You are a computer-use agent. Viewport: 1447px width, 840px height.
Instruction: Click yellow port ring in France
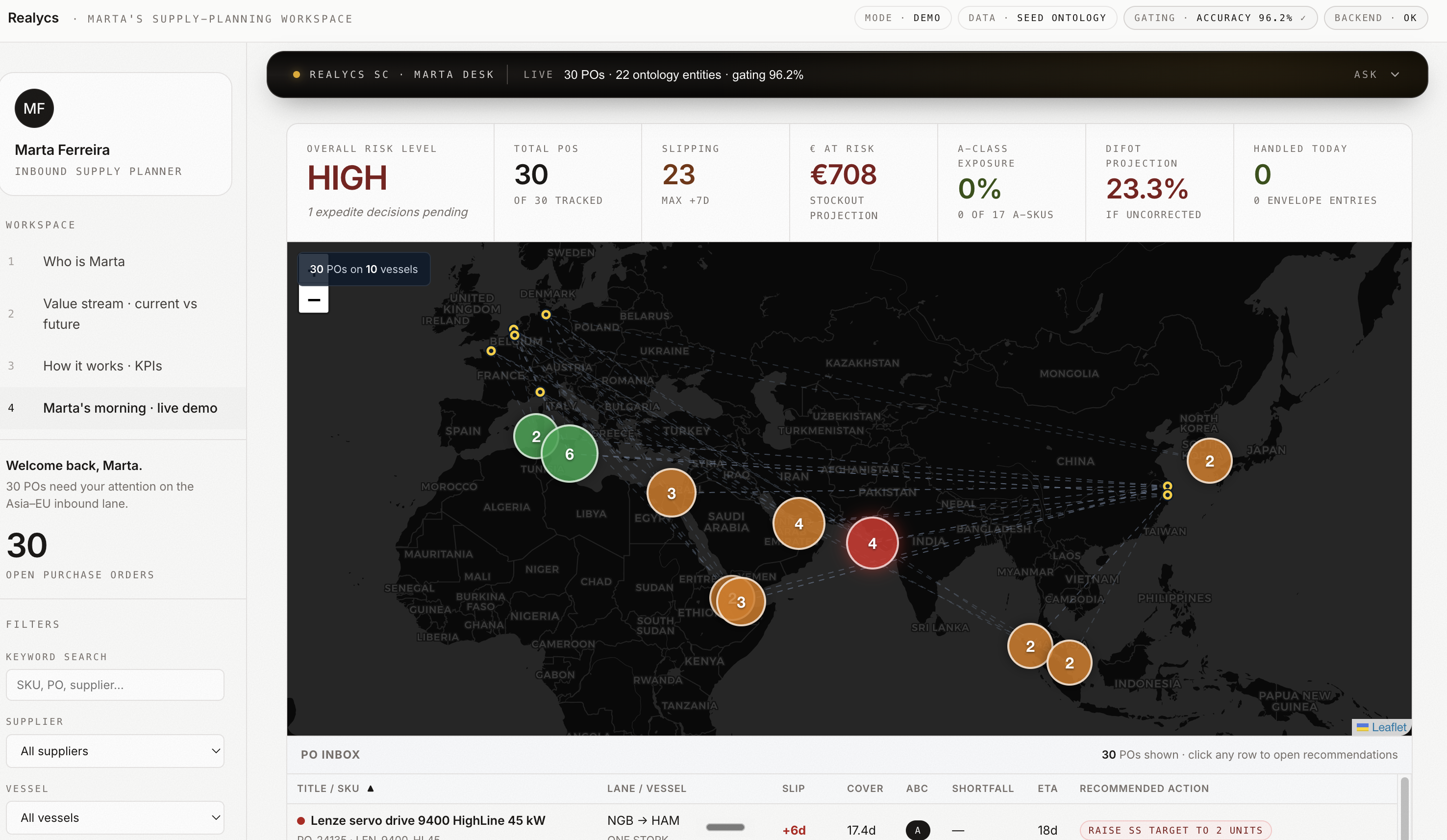pyautogui.click(x=491, y=351)
